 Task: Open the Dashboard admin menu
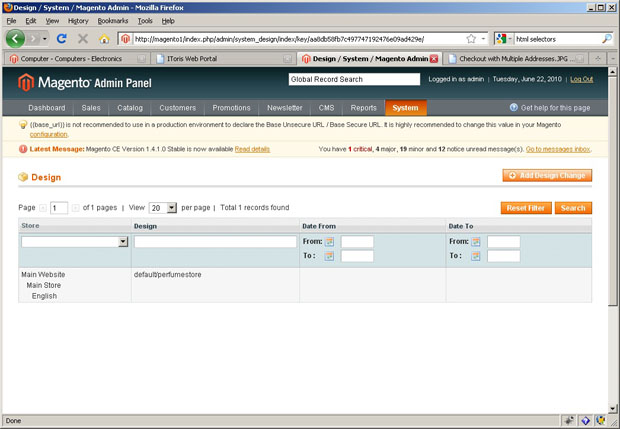(47, 108)
